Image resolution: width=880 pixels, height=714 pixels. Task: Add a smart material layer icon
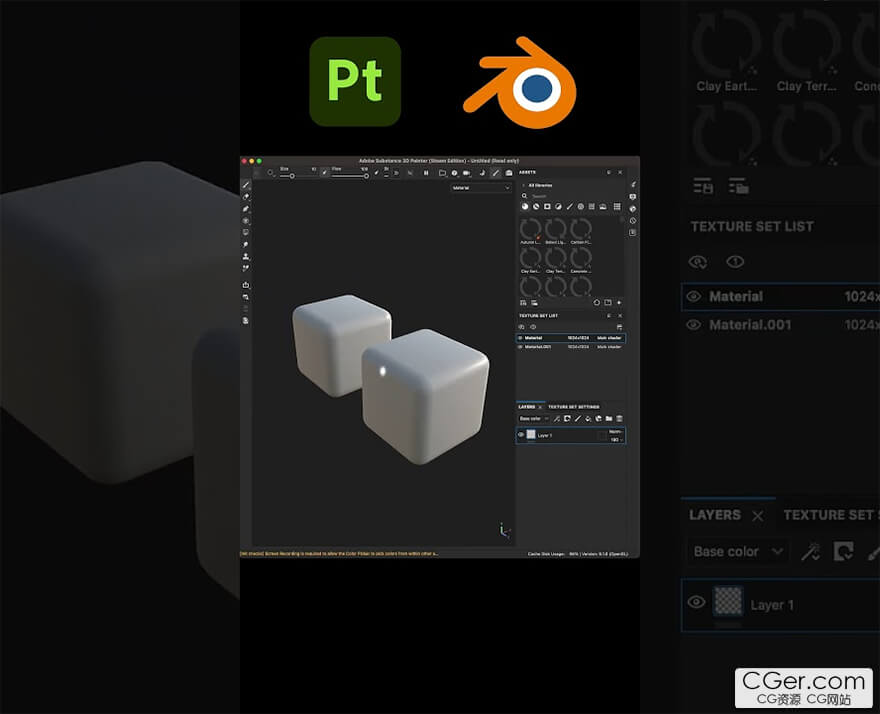click(598, 419)
